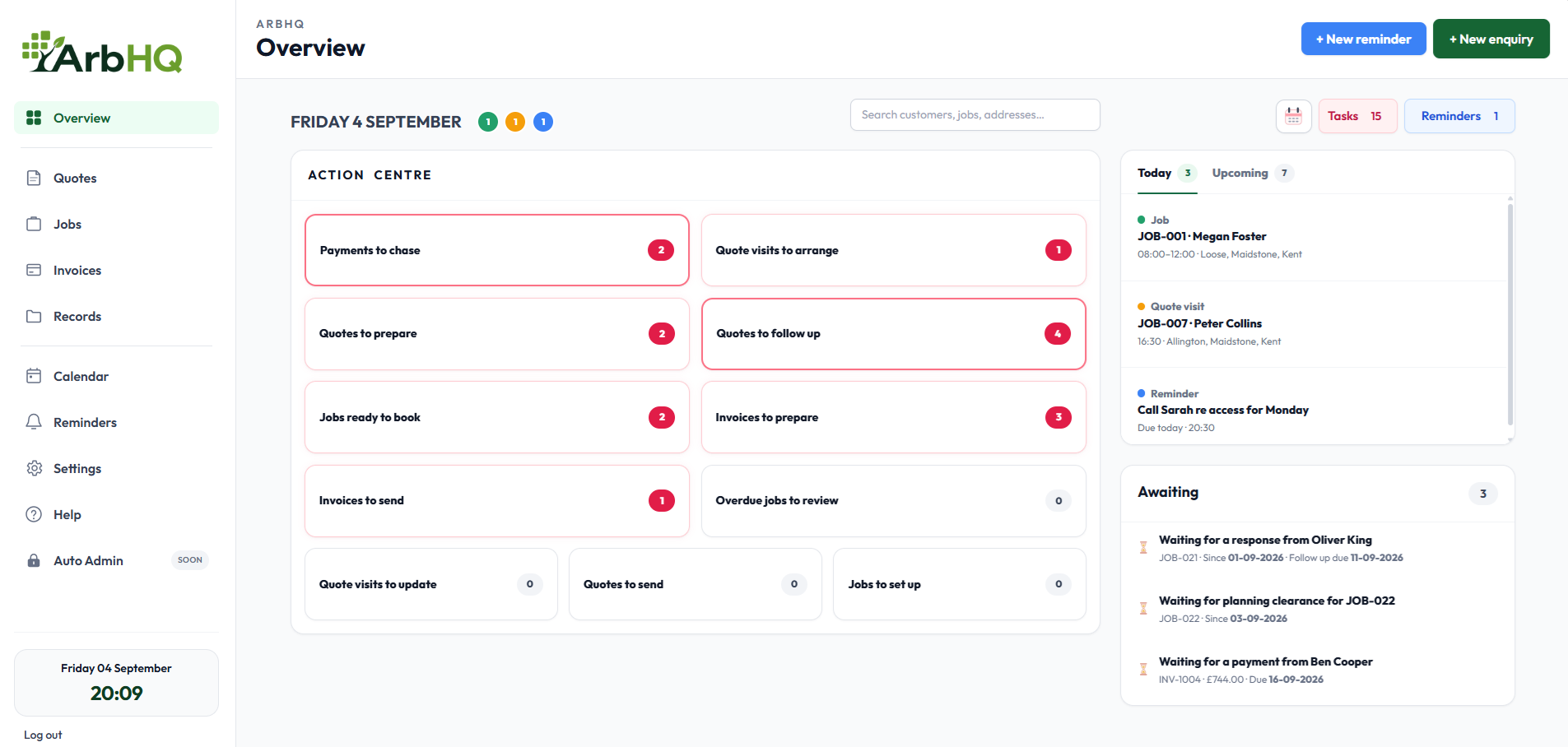Click the blue badge next to date heading
This screenshot has height=747, width=1568.
coord(543,122)
